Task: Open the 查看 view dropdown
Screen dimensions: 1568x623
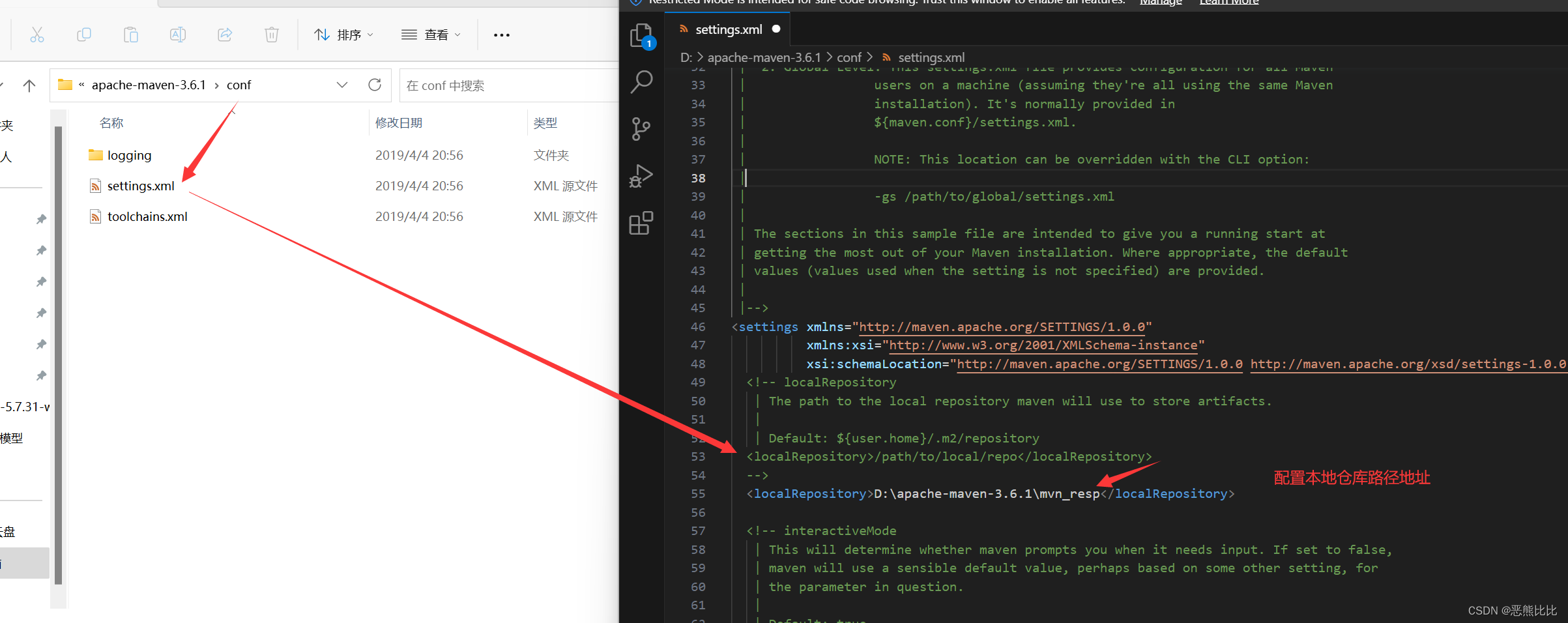Action: (431, 35)
